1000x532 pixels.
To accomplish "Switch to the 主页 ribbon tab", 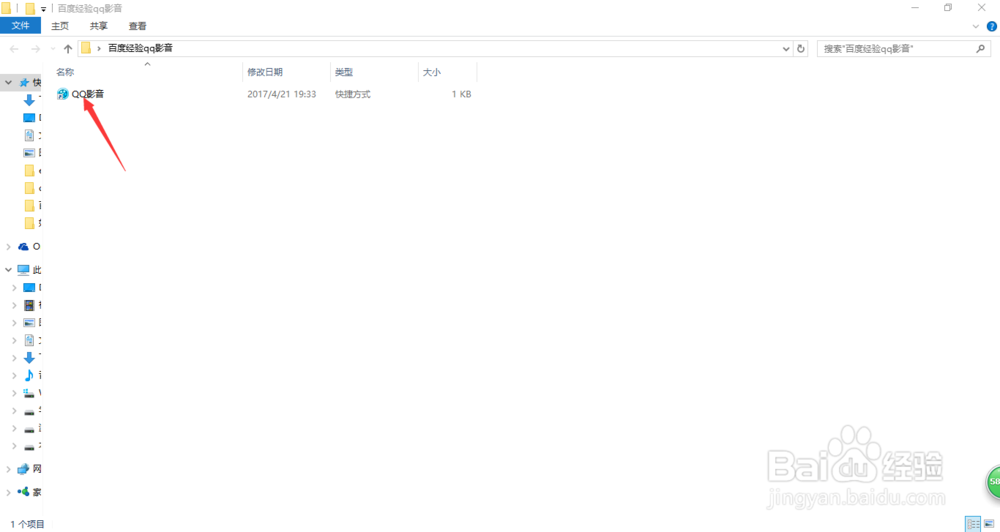I will [x=60, y=26].
